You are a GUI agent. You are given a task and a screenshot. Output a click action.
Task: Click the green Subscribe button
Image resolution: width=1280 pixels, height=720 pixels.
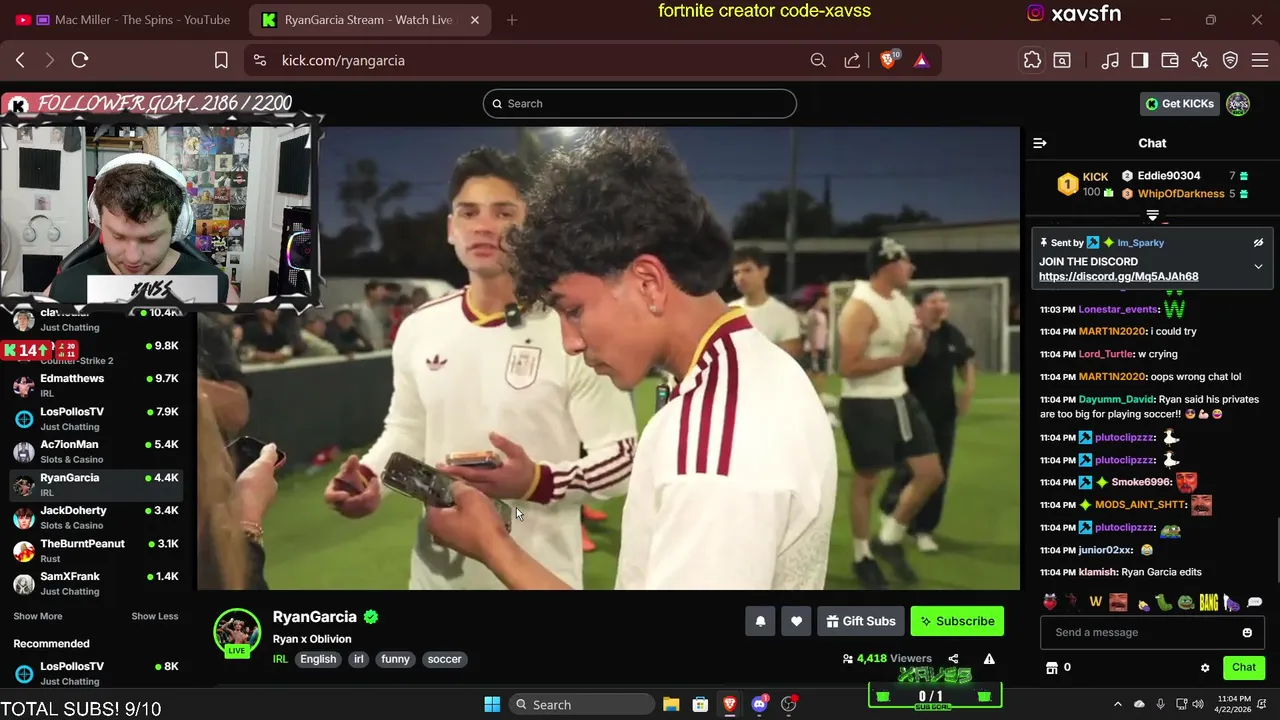[x=957, y=621]
